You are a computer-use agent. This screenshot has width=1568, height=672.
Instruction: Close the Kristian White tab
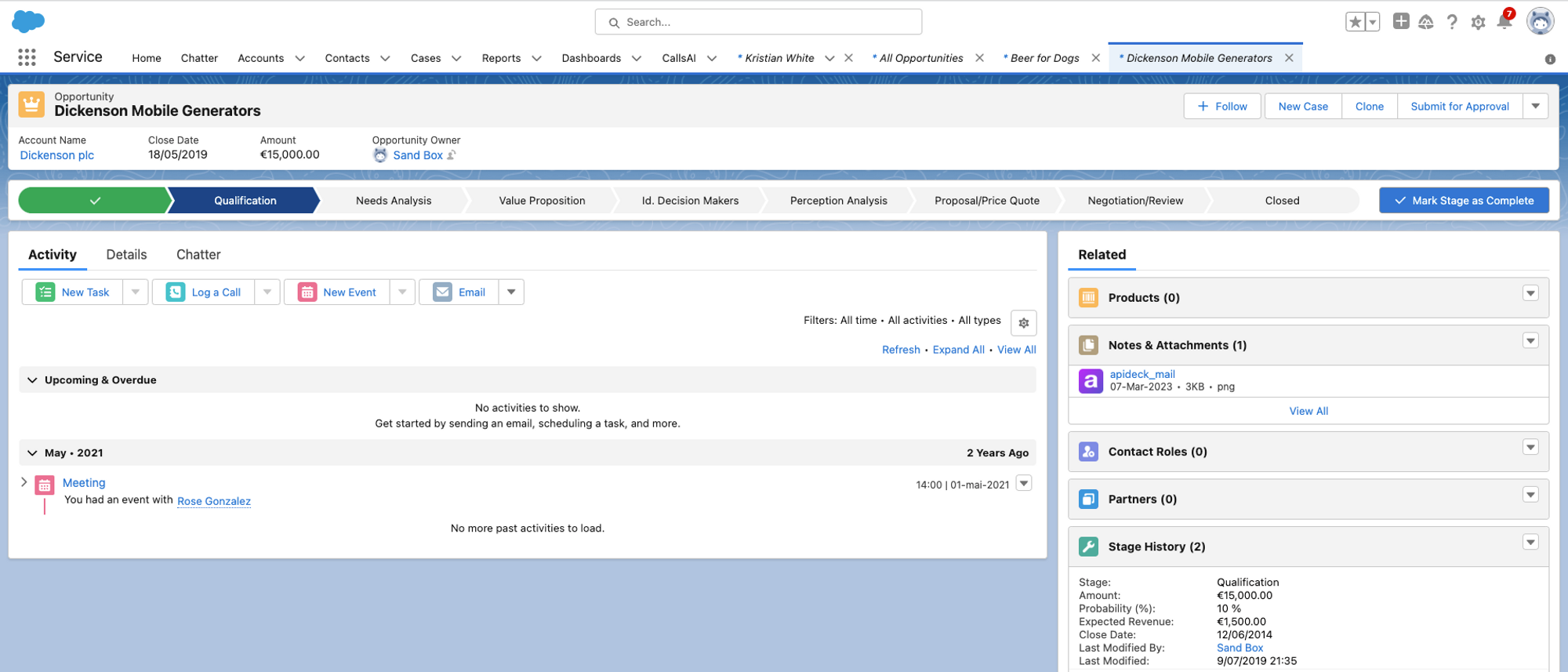click(848, 58)
